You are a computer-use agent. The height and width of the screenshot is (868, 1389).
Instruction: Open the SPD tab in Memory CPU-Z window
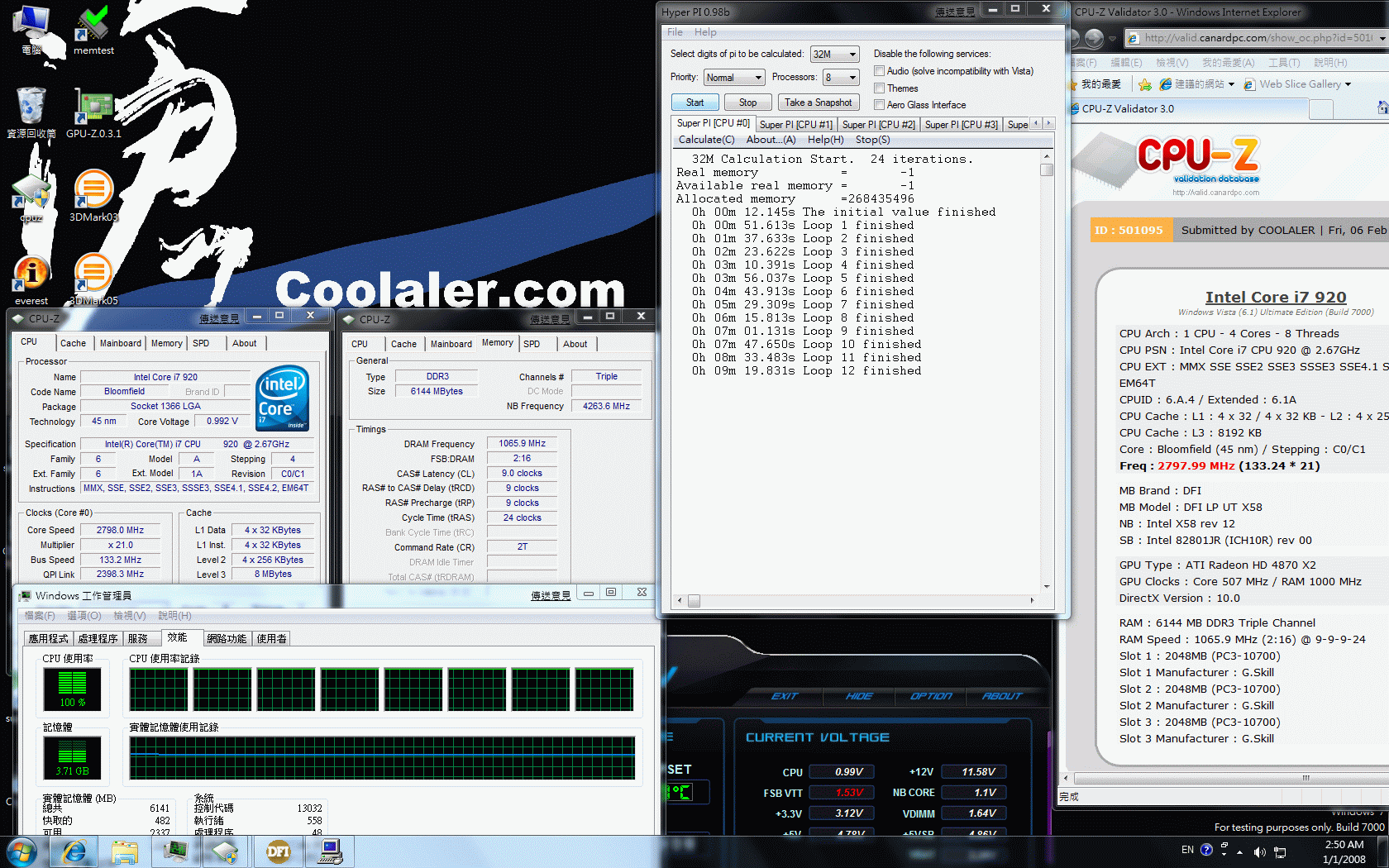(x=532, y=344)
